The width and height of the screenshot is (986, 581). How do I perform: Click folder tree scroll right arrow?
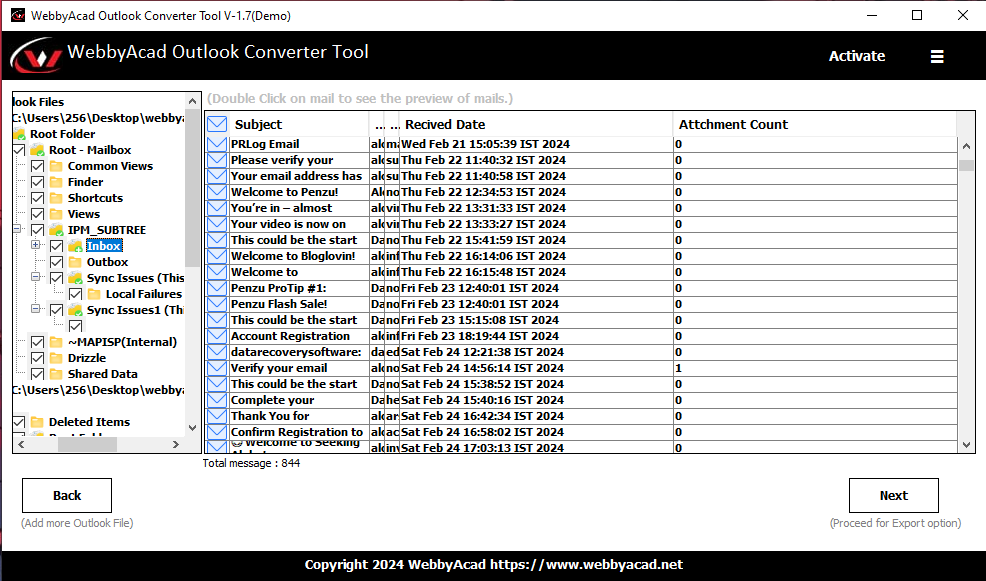pyautogui.click(x=175, y=445)
